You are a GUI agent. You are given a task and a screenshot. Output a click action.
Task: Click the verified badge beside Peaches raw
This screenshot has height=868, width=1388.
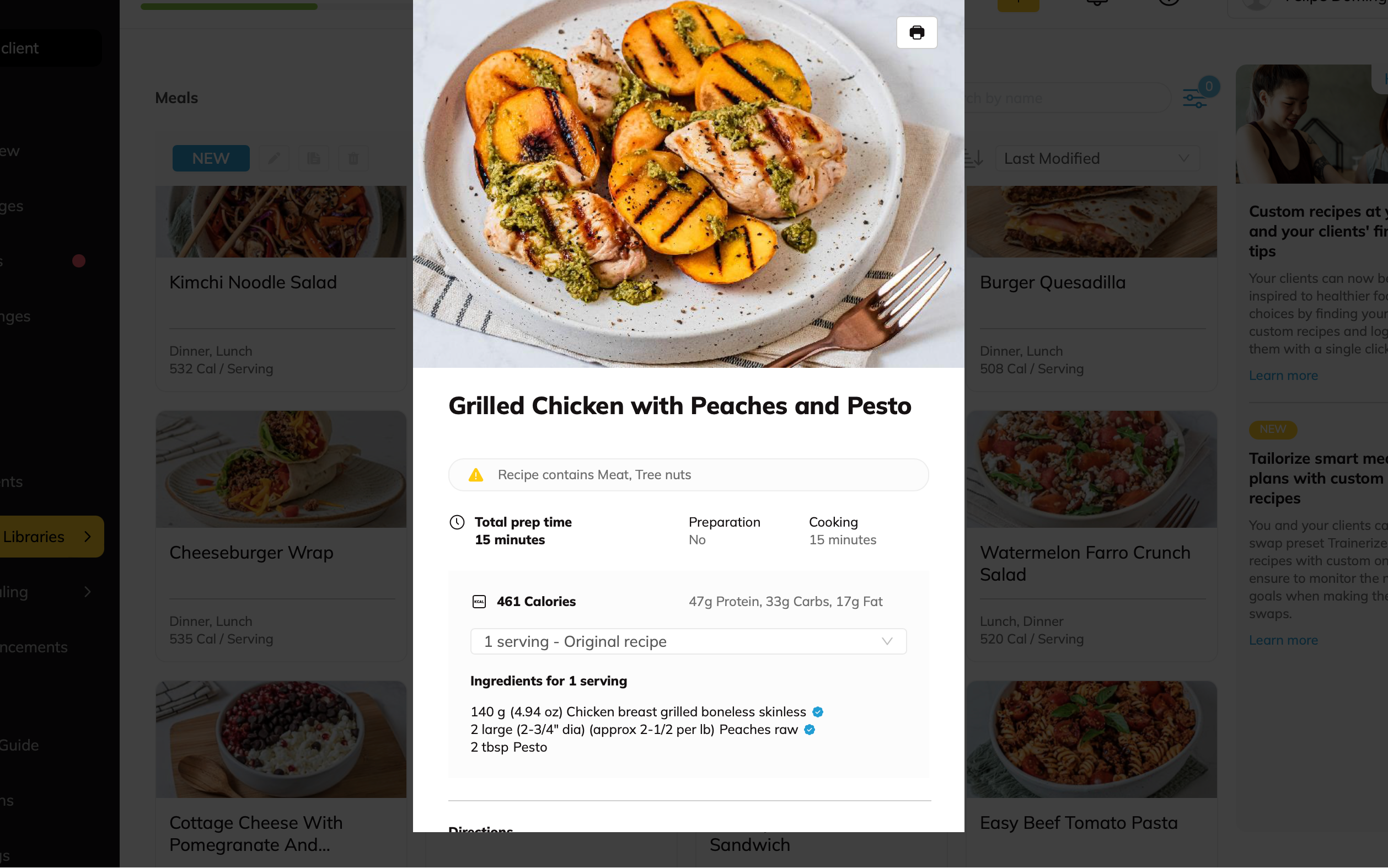[810, 730]
